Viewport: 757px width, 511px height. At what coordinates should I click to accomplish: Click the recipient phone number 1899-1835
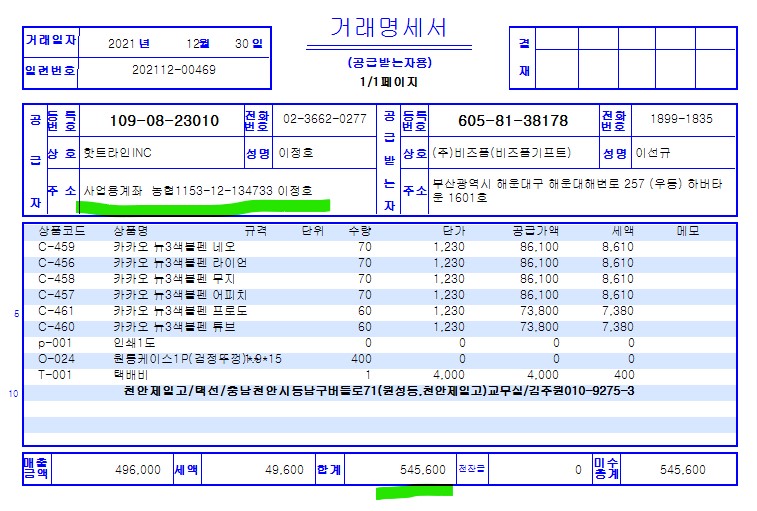pyautogui.click(x=681, y=119)
